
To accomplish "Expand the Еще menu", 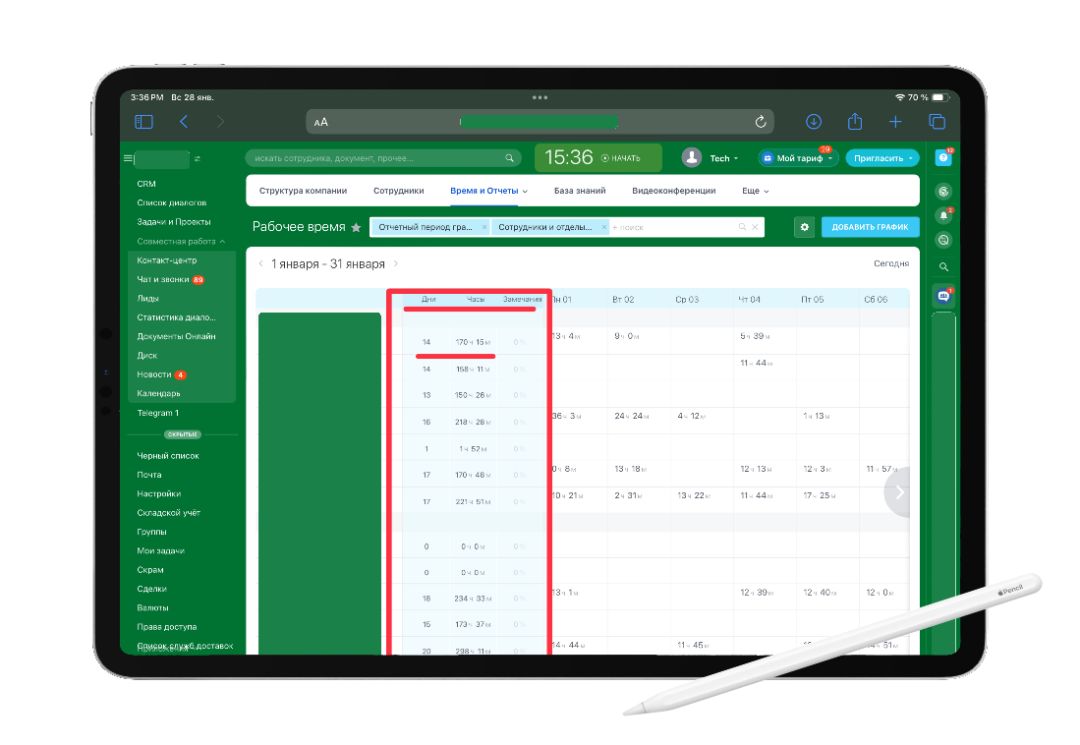I will pyautogui.click(x=755, y=191).
